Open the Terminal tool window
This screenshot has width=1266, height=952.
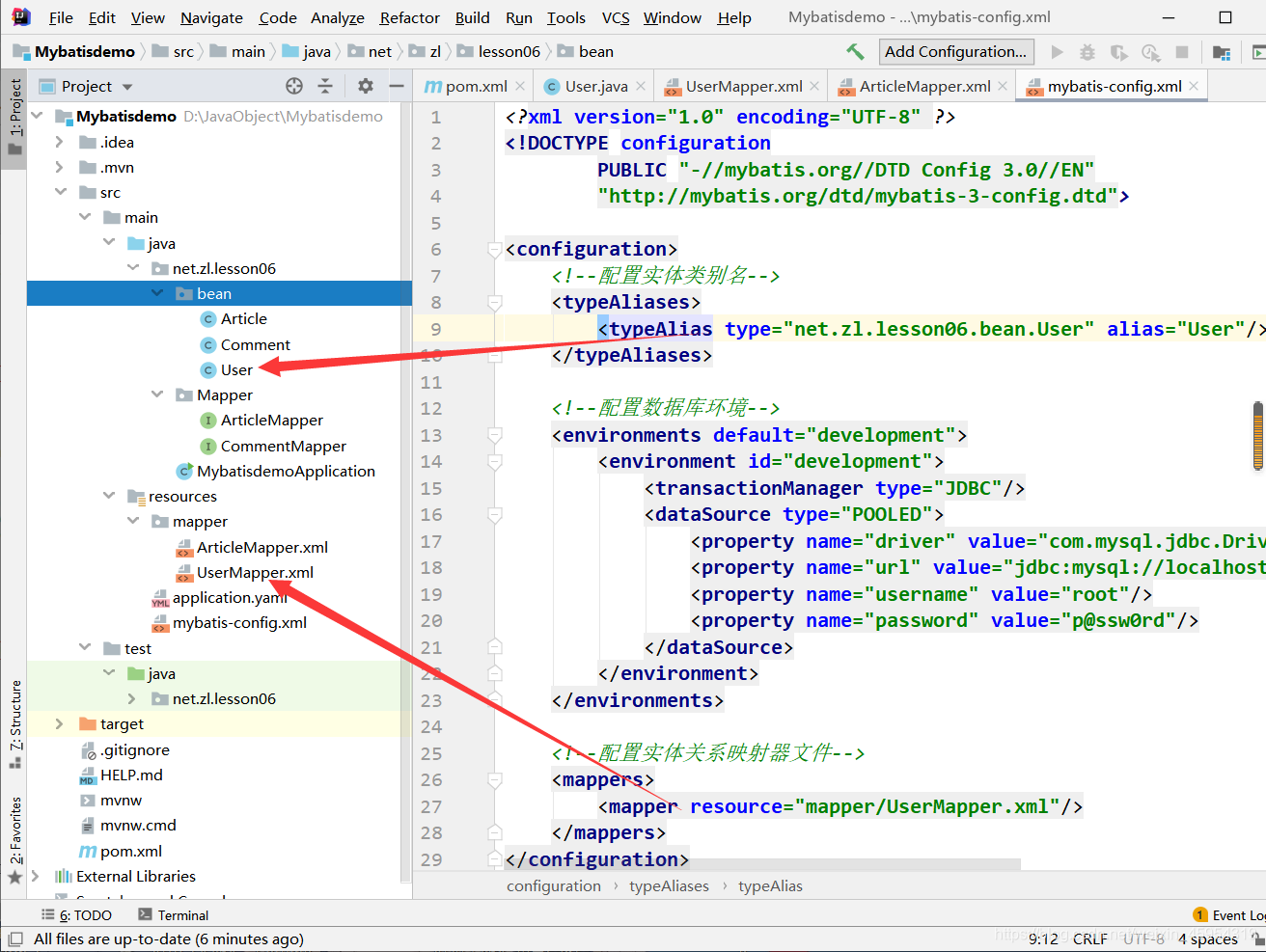174,914
